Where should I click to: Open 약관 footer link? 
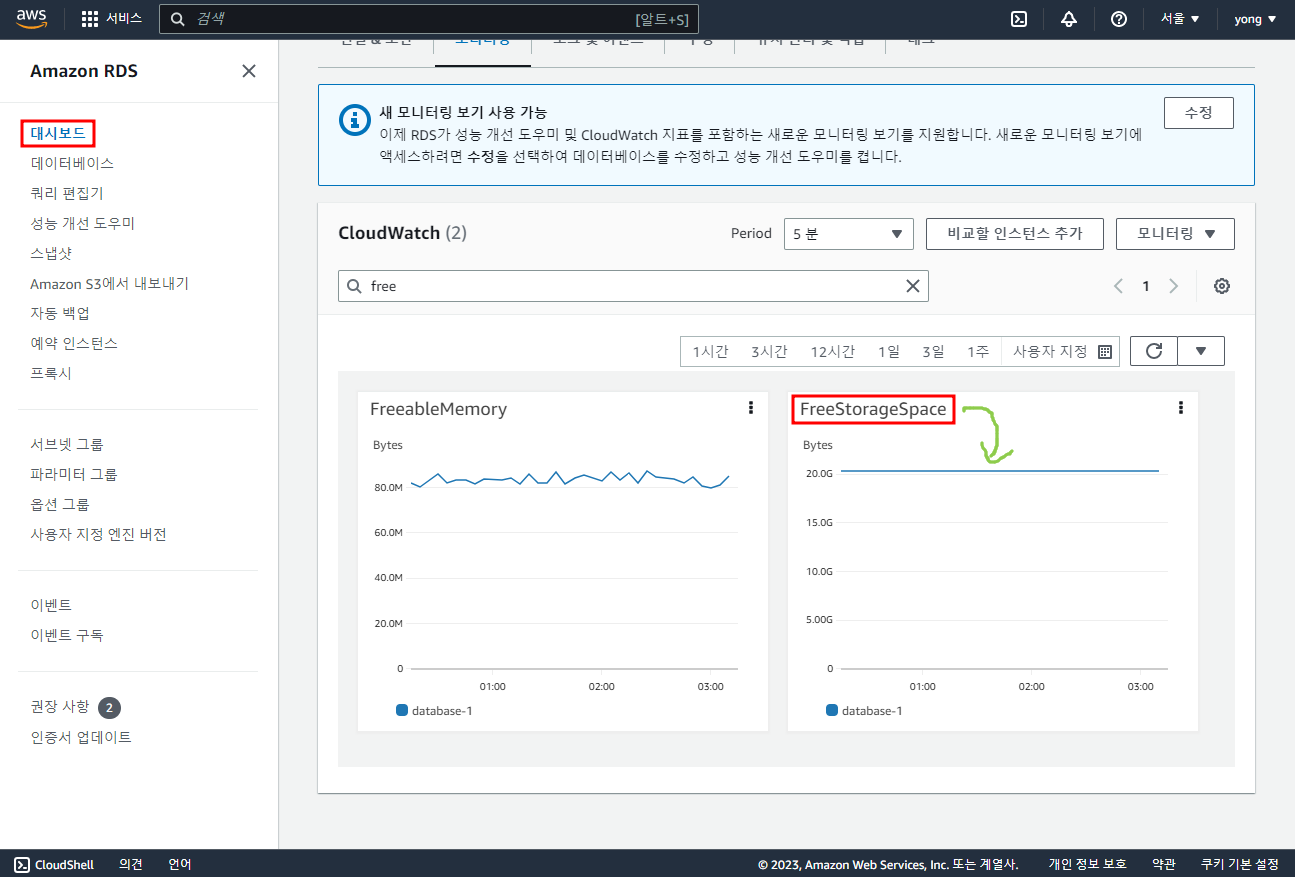click(x=1164, y=864)
